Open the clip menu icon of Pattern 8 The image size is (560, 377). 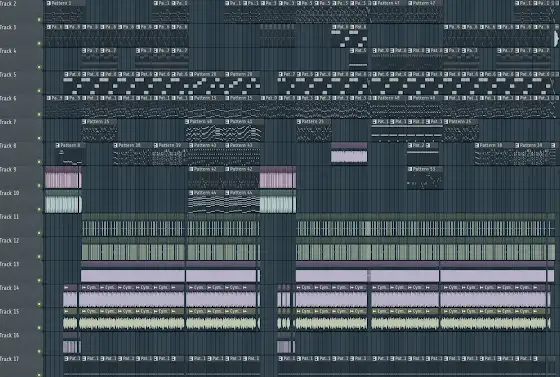(58, 145)
